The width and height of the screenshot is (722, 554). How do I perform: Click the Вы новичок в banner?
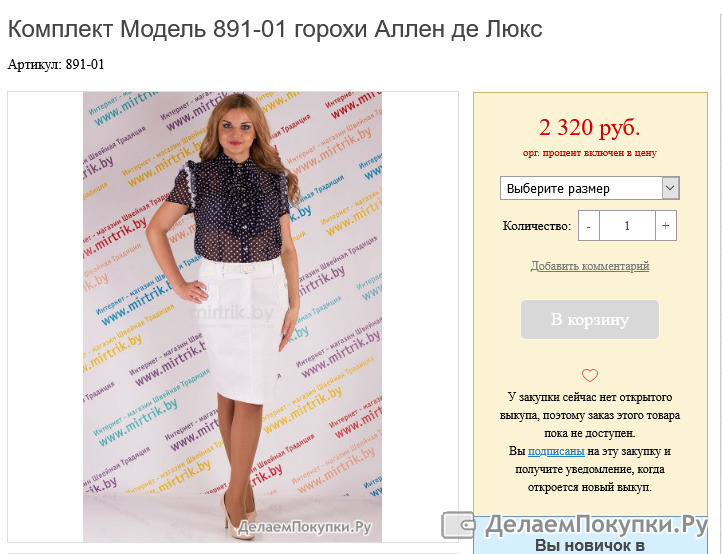(590, 546)
